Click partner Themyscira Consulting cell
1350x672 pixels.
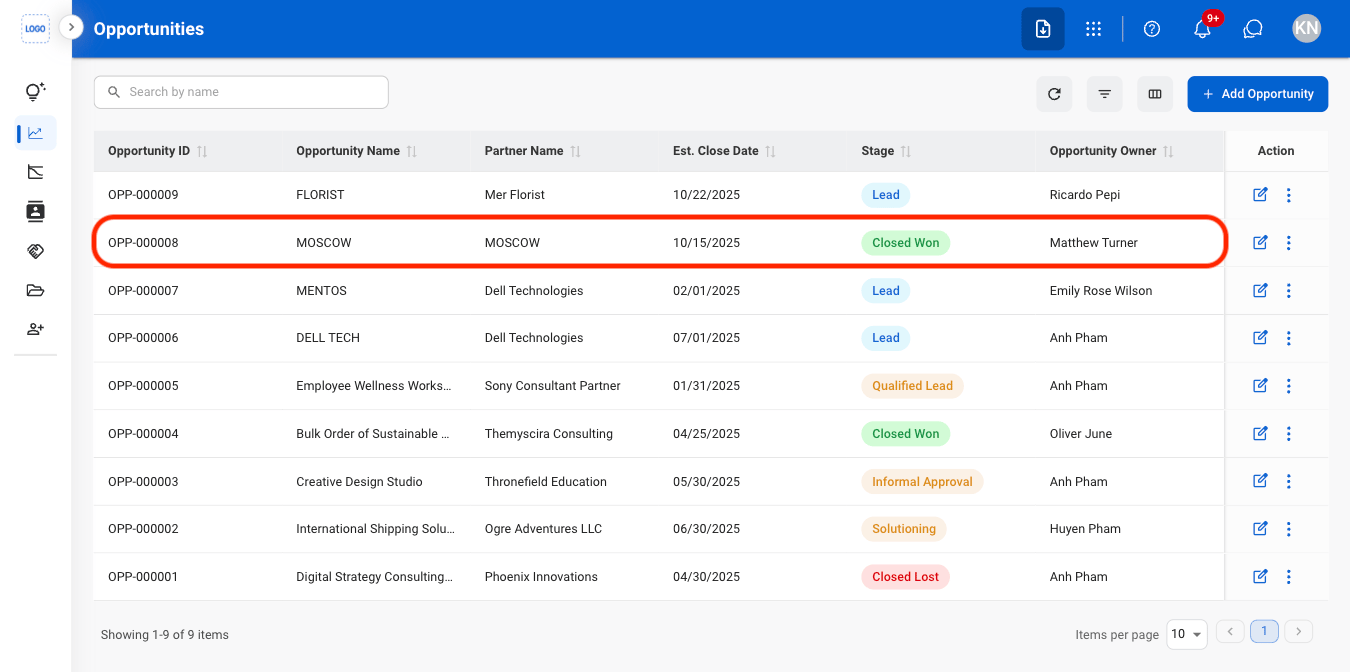point(549,434)
